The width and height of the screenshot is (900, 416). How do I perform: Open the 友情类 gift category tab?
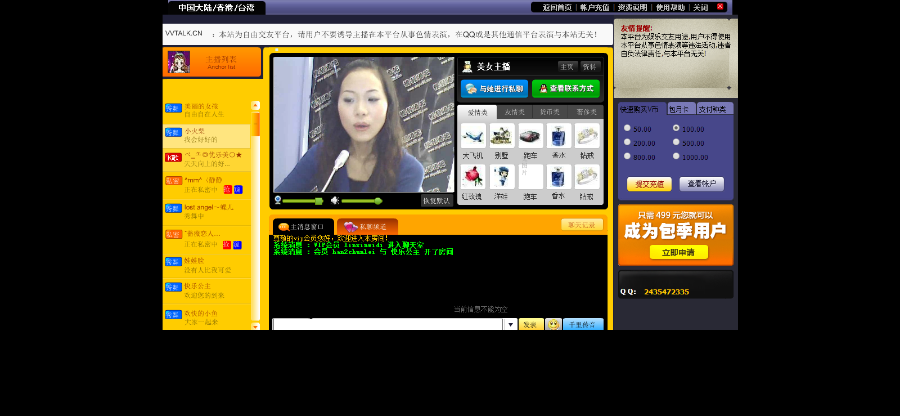(514, 112)
